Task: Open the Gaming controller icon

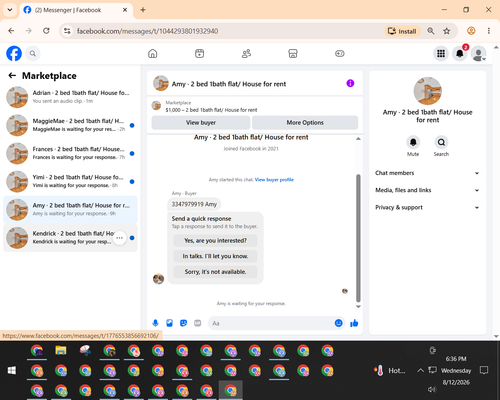Action: pyautogui.click(x=340, y=53)
